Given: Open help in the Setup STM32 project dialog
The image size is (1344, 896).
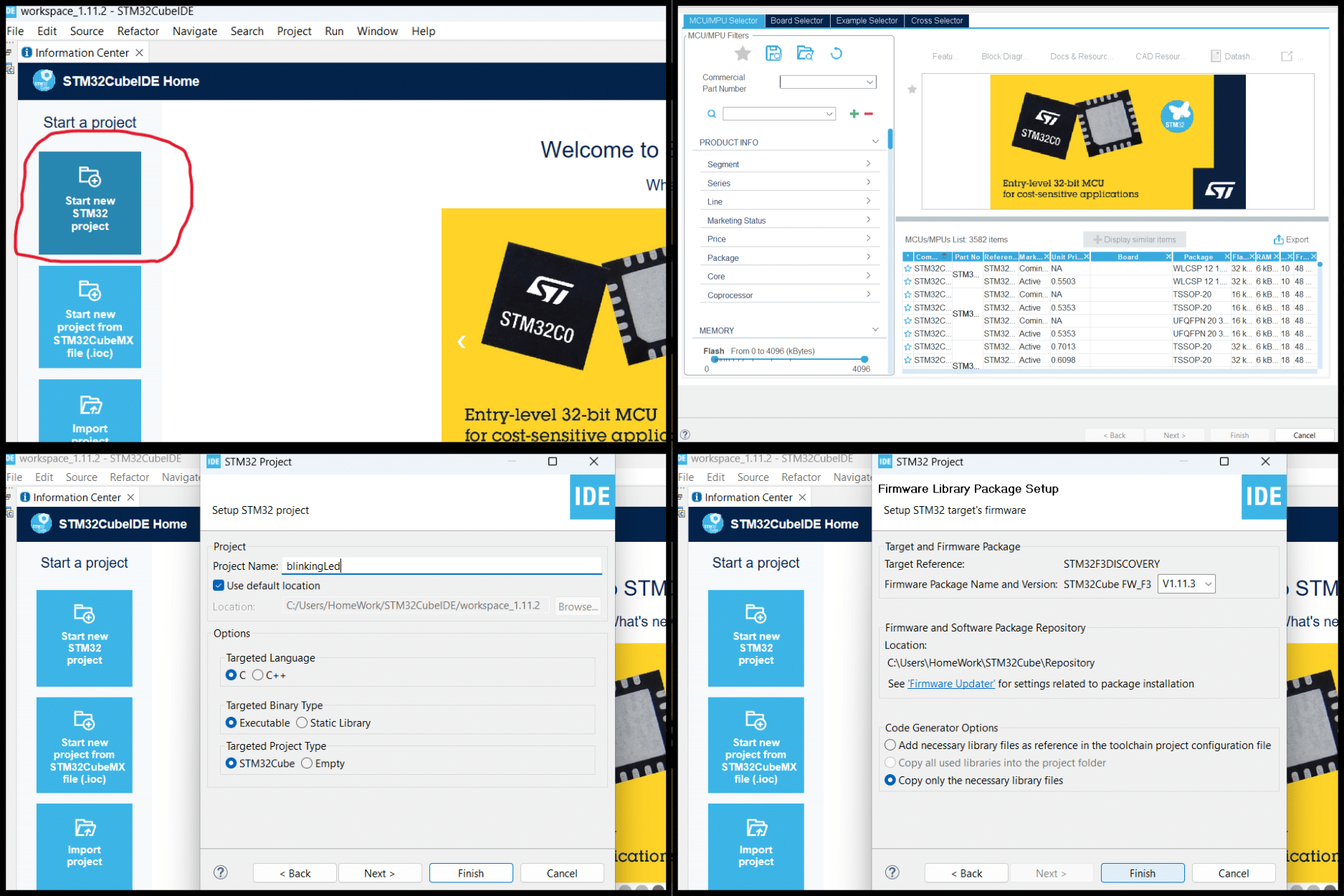Looking at the screenshot, I should click(x=221, y=872).
